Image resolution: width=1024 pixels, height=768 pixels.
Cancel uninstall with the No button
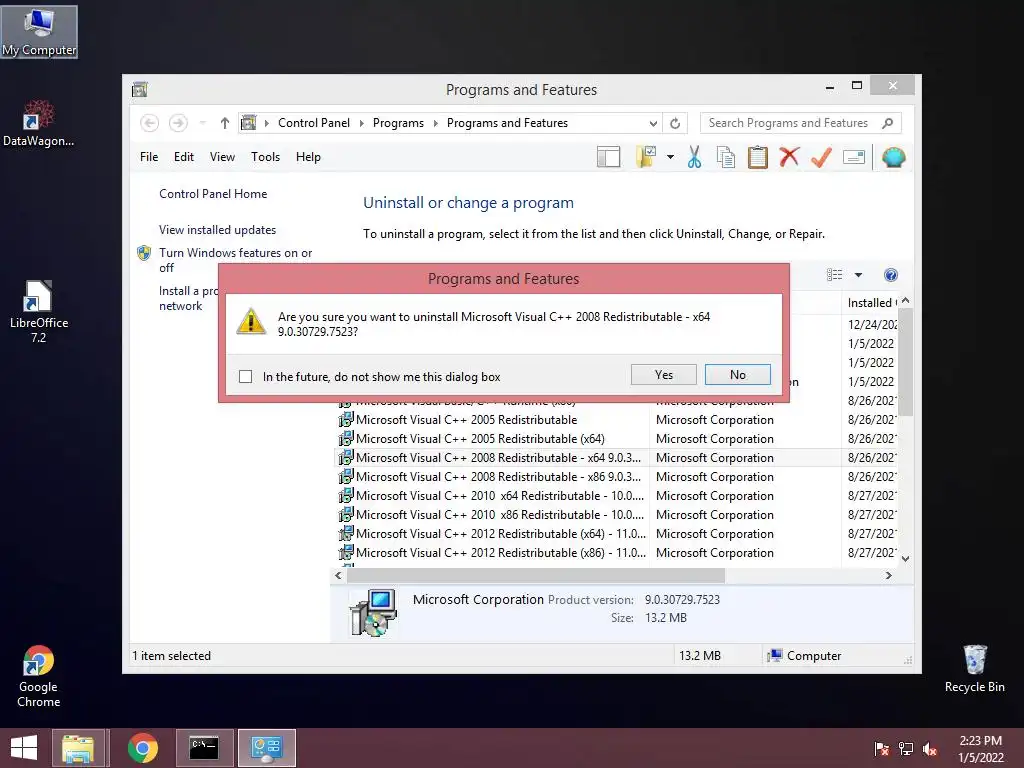[738, 375]
